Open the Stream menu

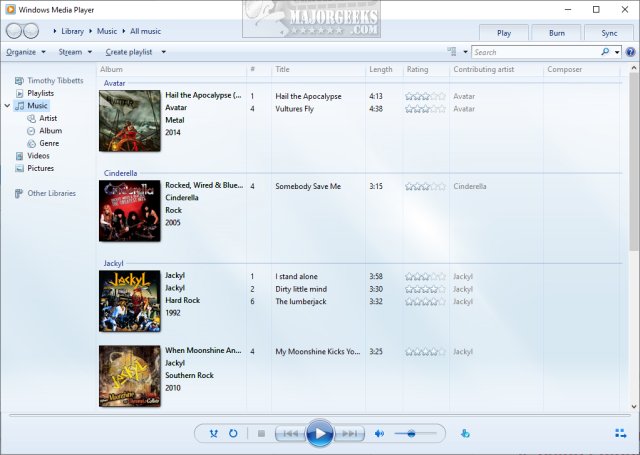pyautogui.click(x=75, y=52)
